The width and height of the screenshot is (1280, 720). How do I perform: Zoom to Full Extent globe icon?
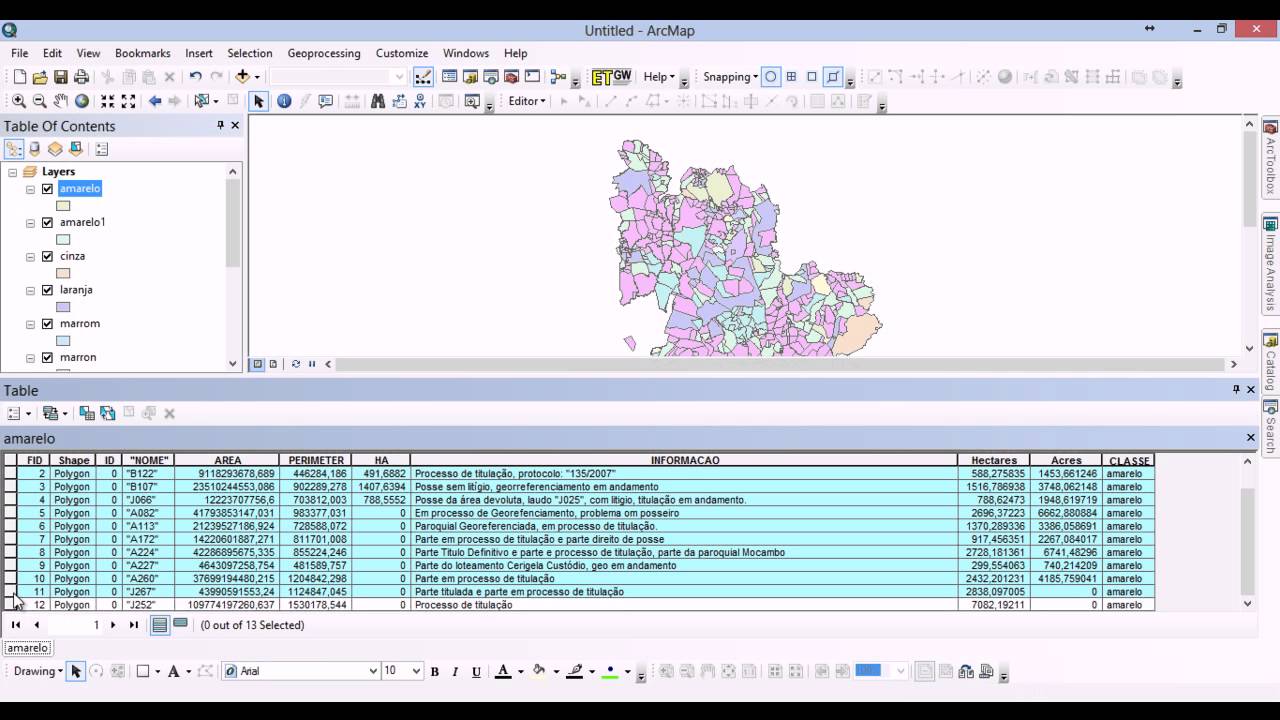(82, 101)
